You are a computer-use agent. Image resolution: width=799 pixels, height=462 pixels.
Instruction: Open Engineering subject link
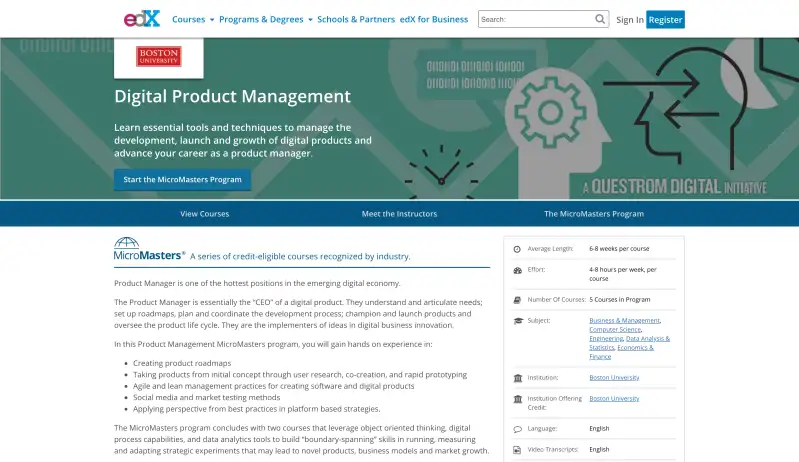click(606, 339)
